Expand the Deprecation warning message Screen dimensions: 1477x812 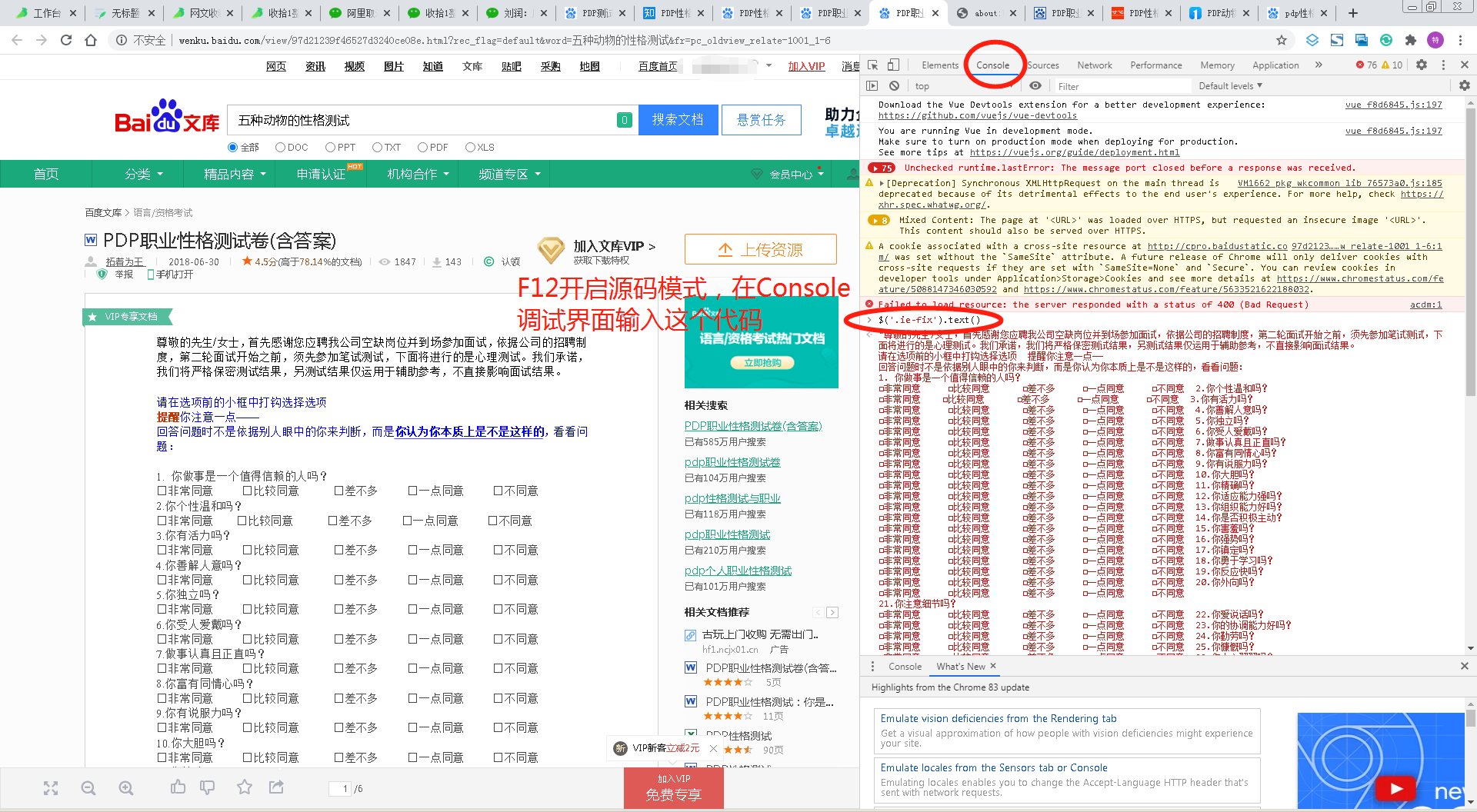coord(882,184)
